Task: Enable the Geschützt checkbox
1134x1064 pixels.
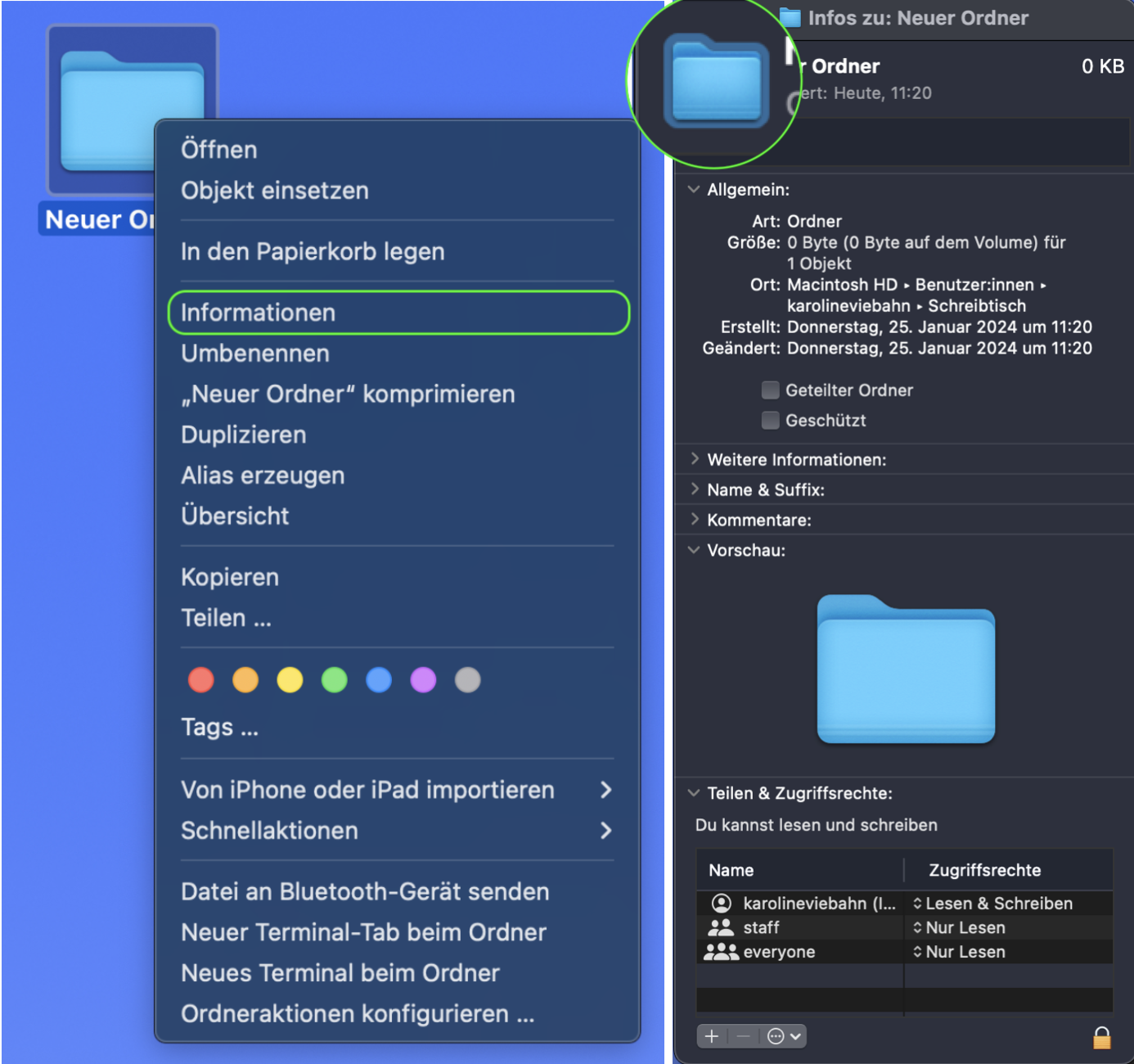Action: (x=770, y=420)
